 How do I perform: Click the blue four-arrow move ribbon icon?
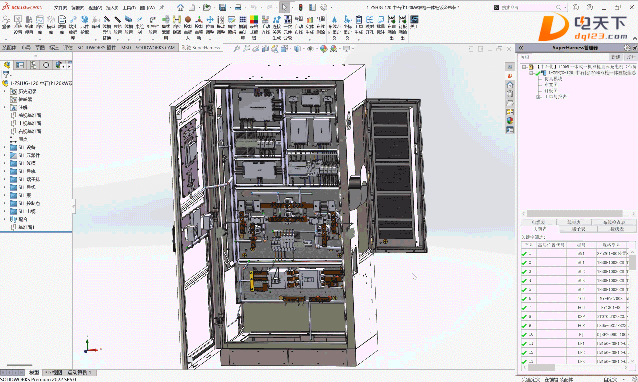[x=210, y=19]
